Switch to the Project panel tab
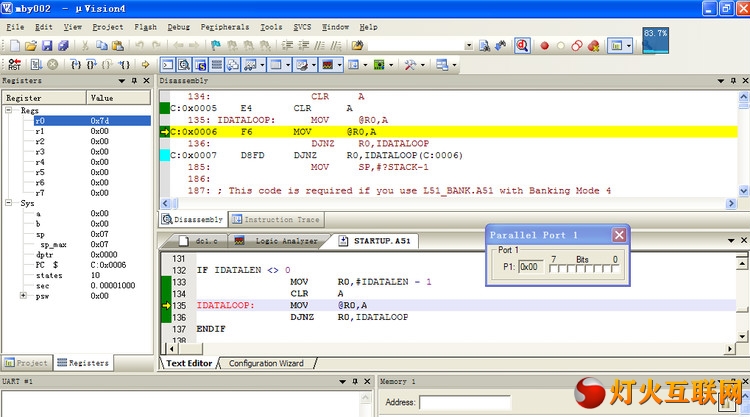 coord(26,363)
